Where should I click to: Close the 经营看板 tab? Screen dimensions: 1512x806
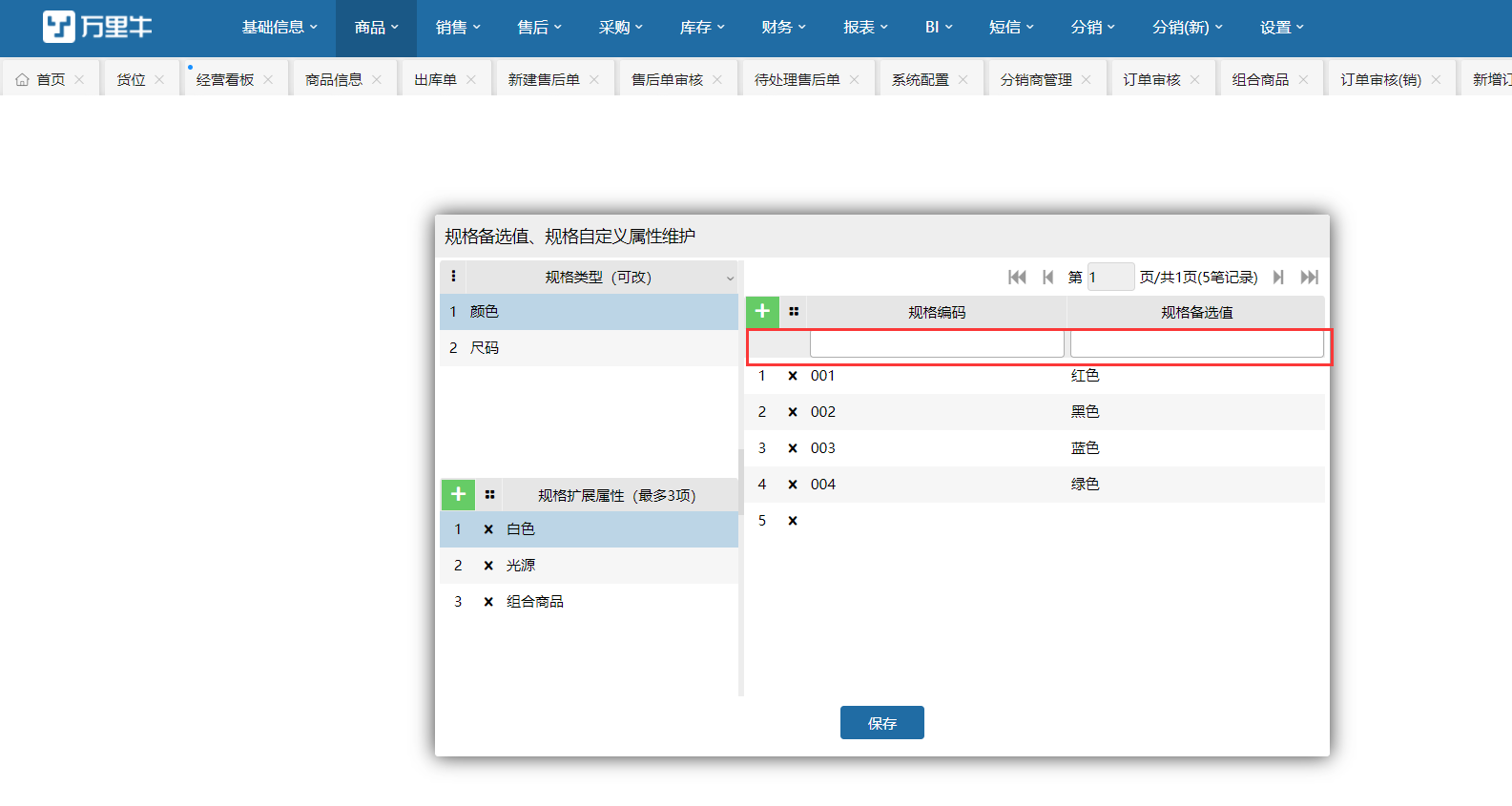coord(268,80)
